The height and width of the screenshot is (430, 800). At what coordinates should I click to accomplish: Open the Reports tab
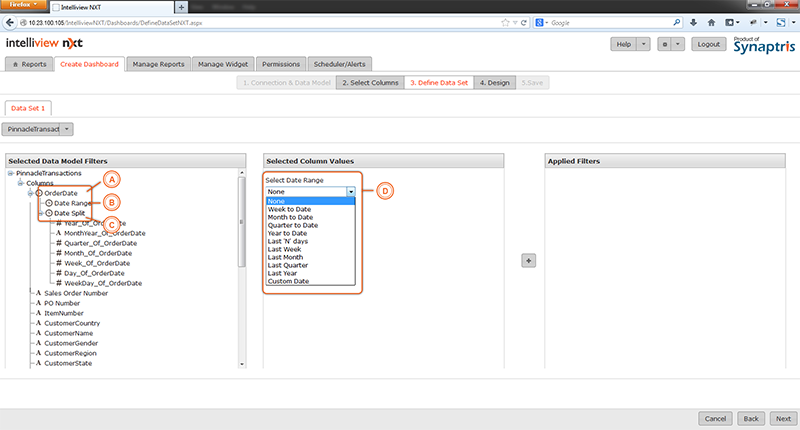(x=29, y=64)
